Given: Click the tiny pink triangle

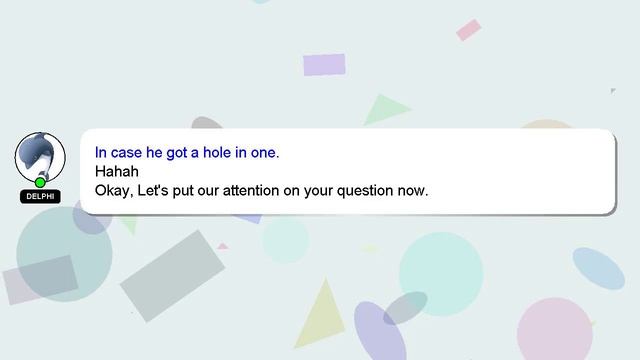Looking at the screenshot, I should [x=223, y=246].
